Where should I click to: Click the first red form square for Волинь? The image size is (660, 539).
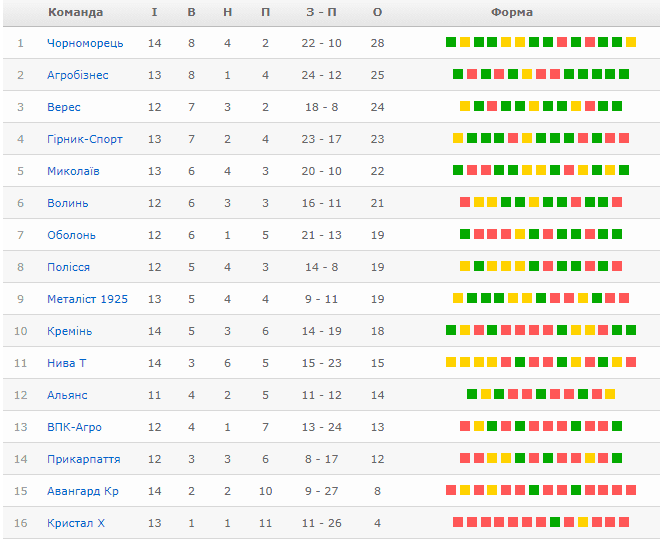pyautogui.click(x=465, y=202)
